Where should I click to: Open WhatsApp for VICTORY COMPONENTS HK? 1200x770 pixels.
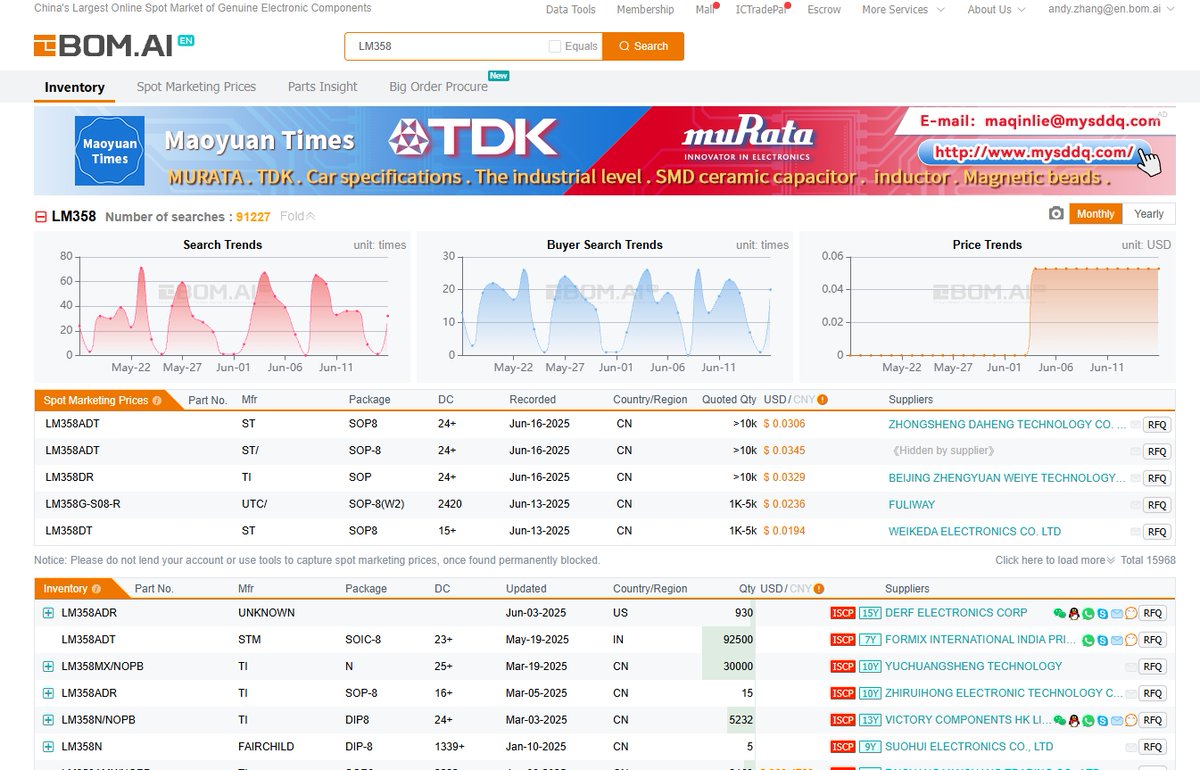(x=1088, y=720)
